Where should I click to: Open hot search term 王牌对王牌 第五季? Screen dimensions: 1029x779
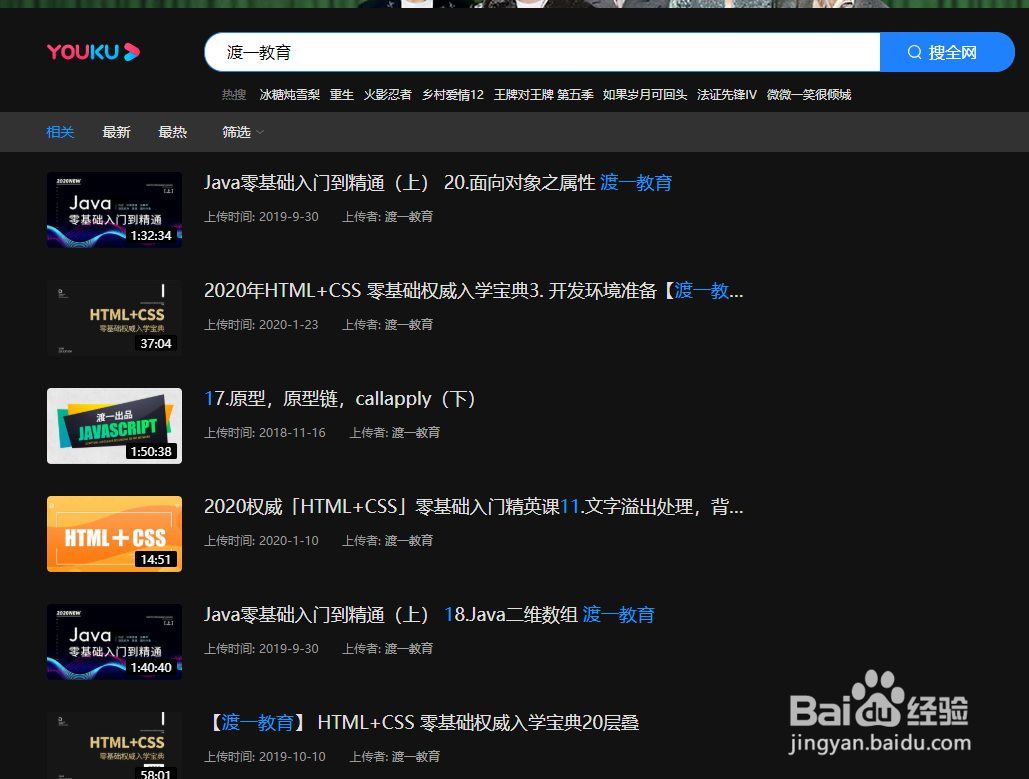point(543,95)
